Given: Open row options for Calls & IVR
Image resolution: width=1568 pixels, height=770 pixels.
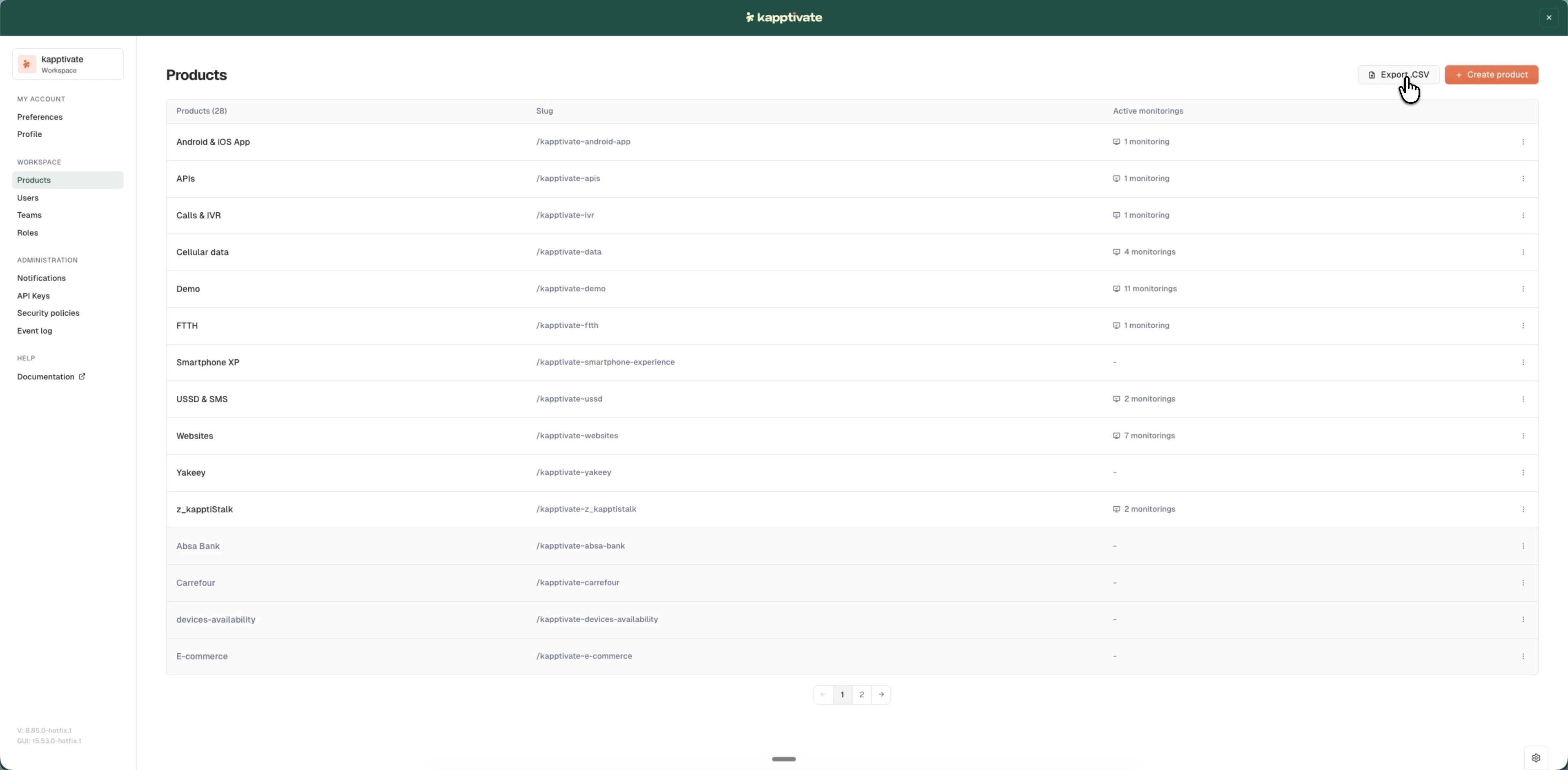Looking at the screenshot, I should point(1523,216).
